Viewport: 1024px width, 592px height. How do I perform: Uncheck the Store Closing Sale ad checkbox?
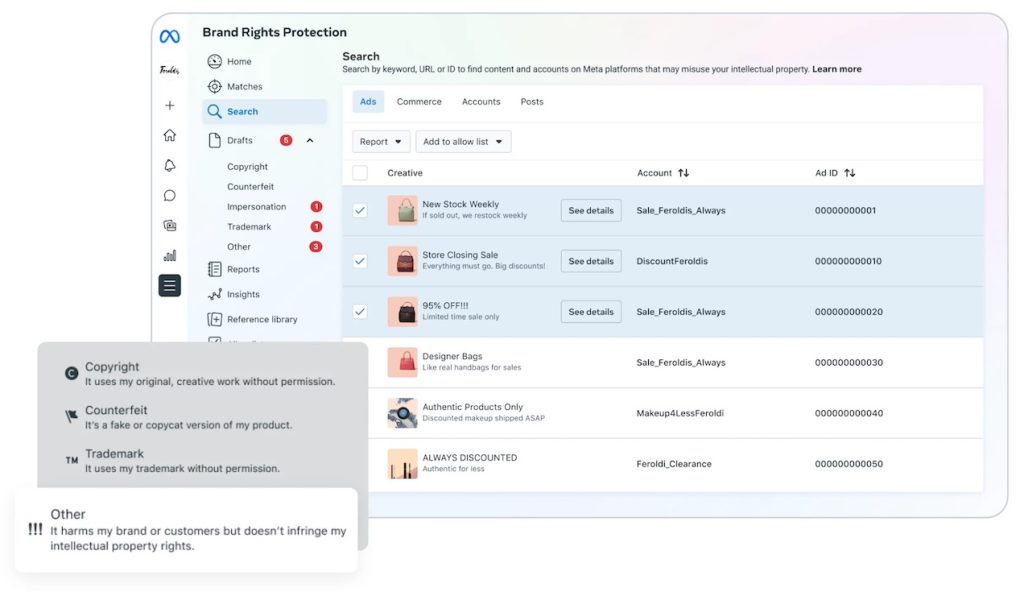360,261
